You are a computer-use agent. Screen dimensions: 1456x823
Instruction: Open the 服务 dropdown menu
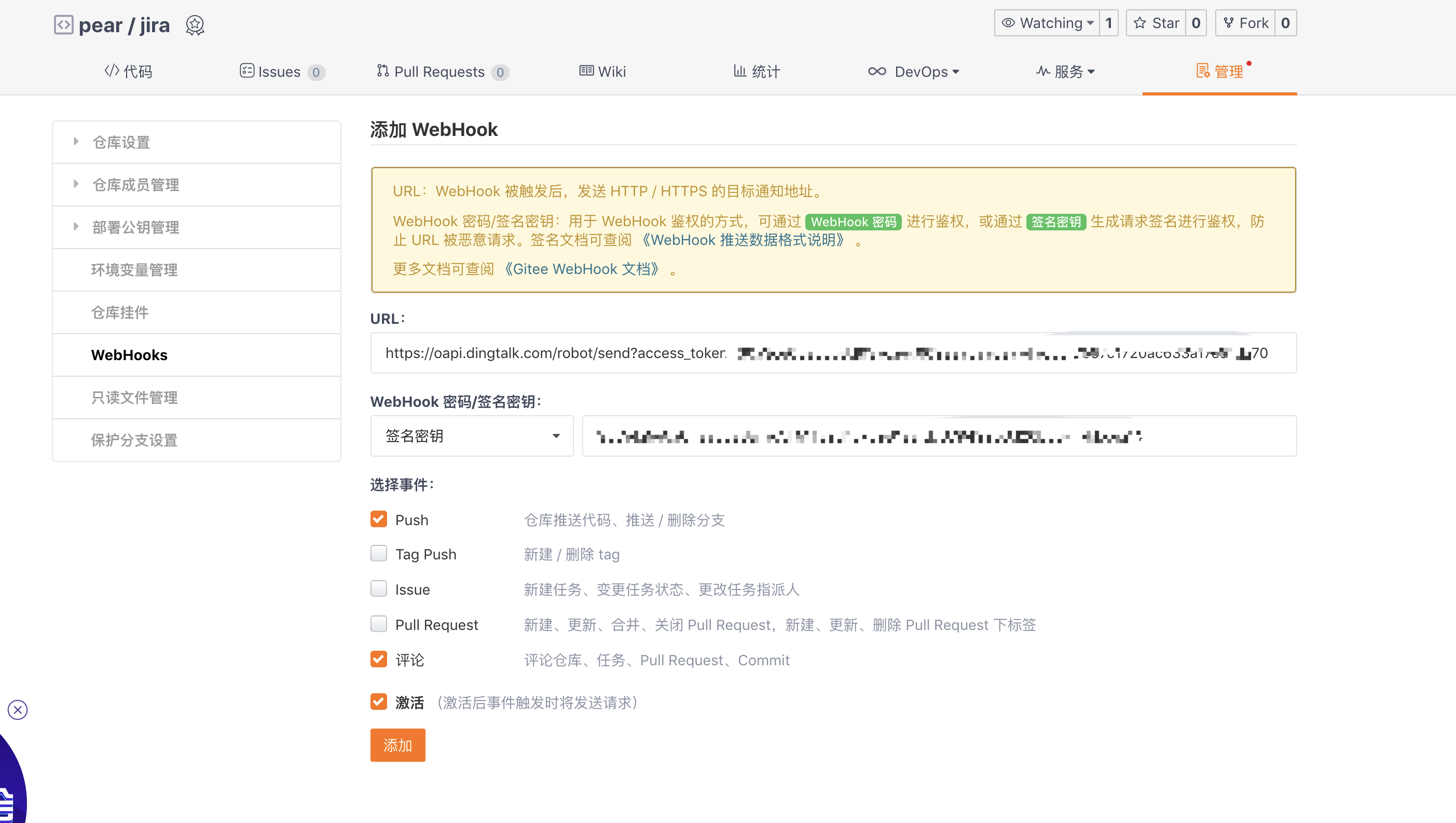1065,72
